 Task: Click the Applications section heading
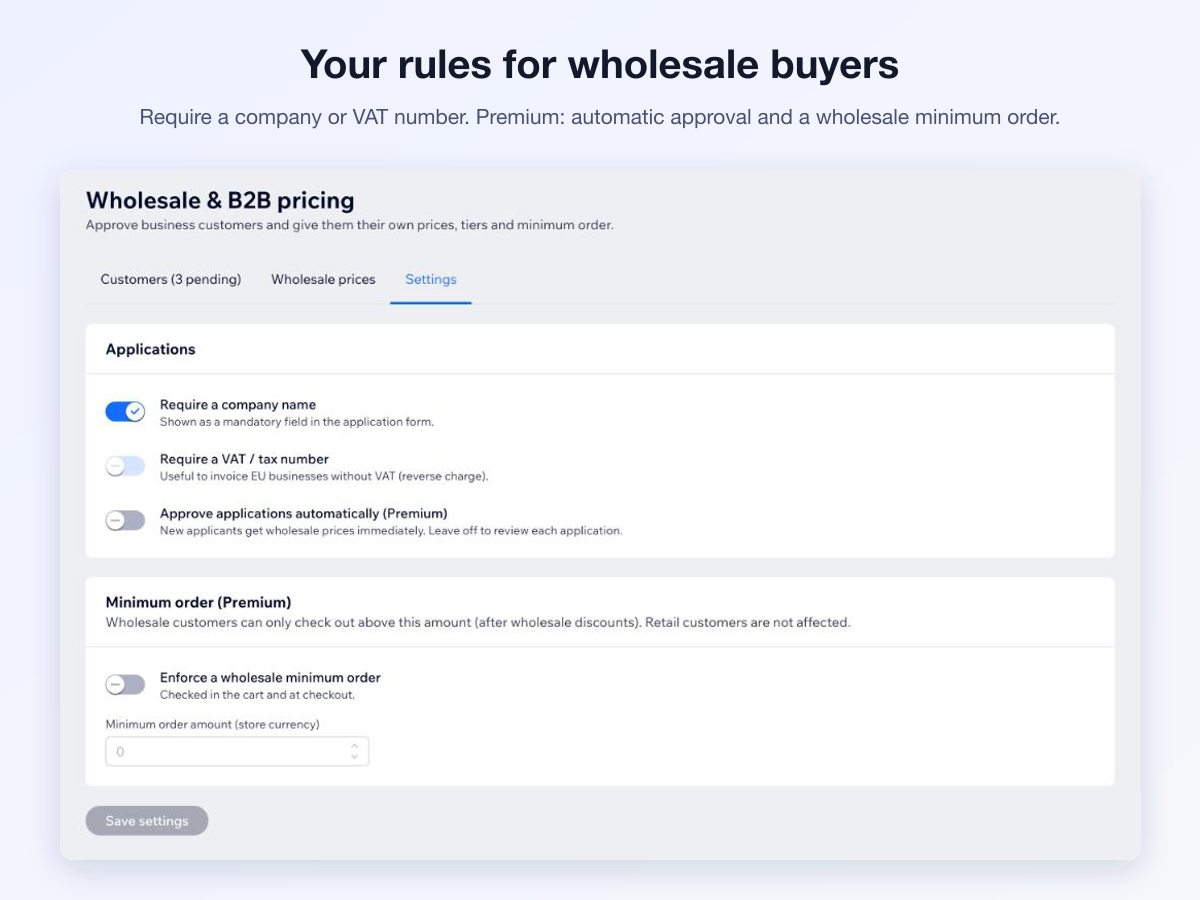[x=150, y=349]
